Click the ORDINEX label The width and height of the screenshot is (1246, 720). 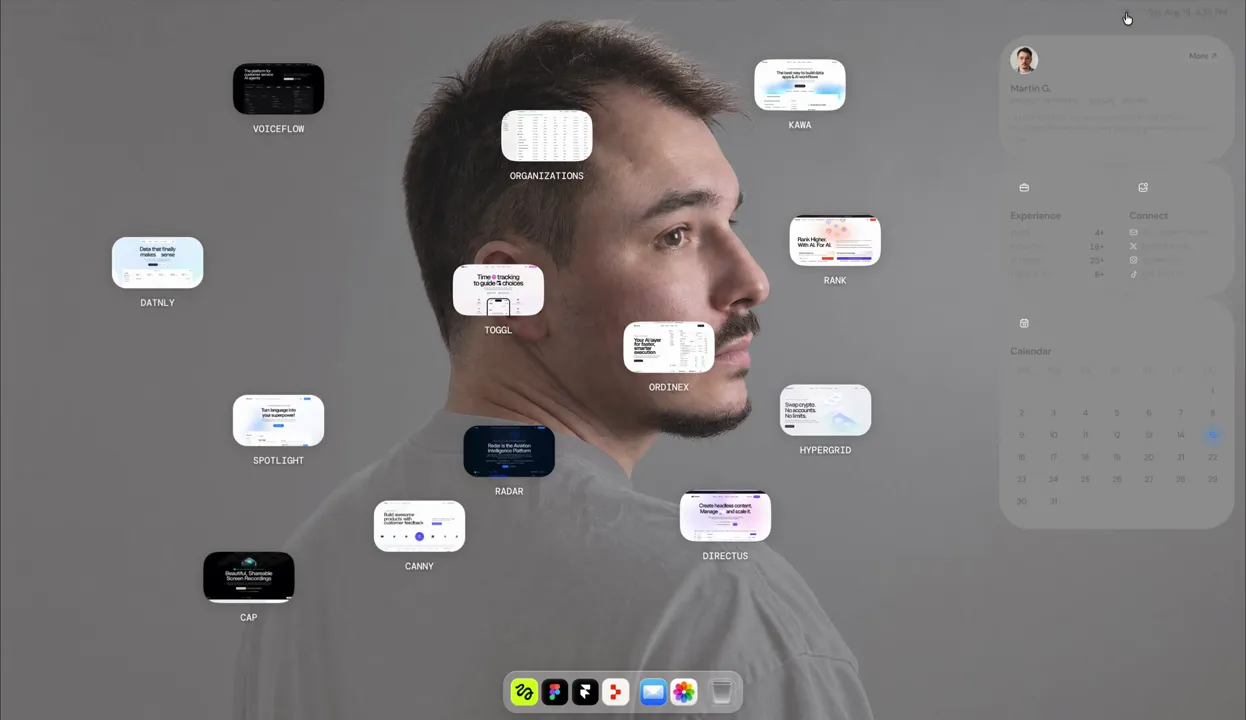coord(668,387)
